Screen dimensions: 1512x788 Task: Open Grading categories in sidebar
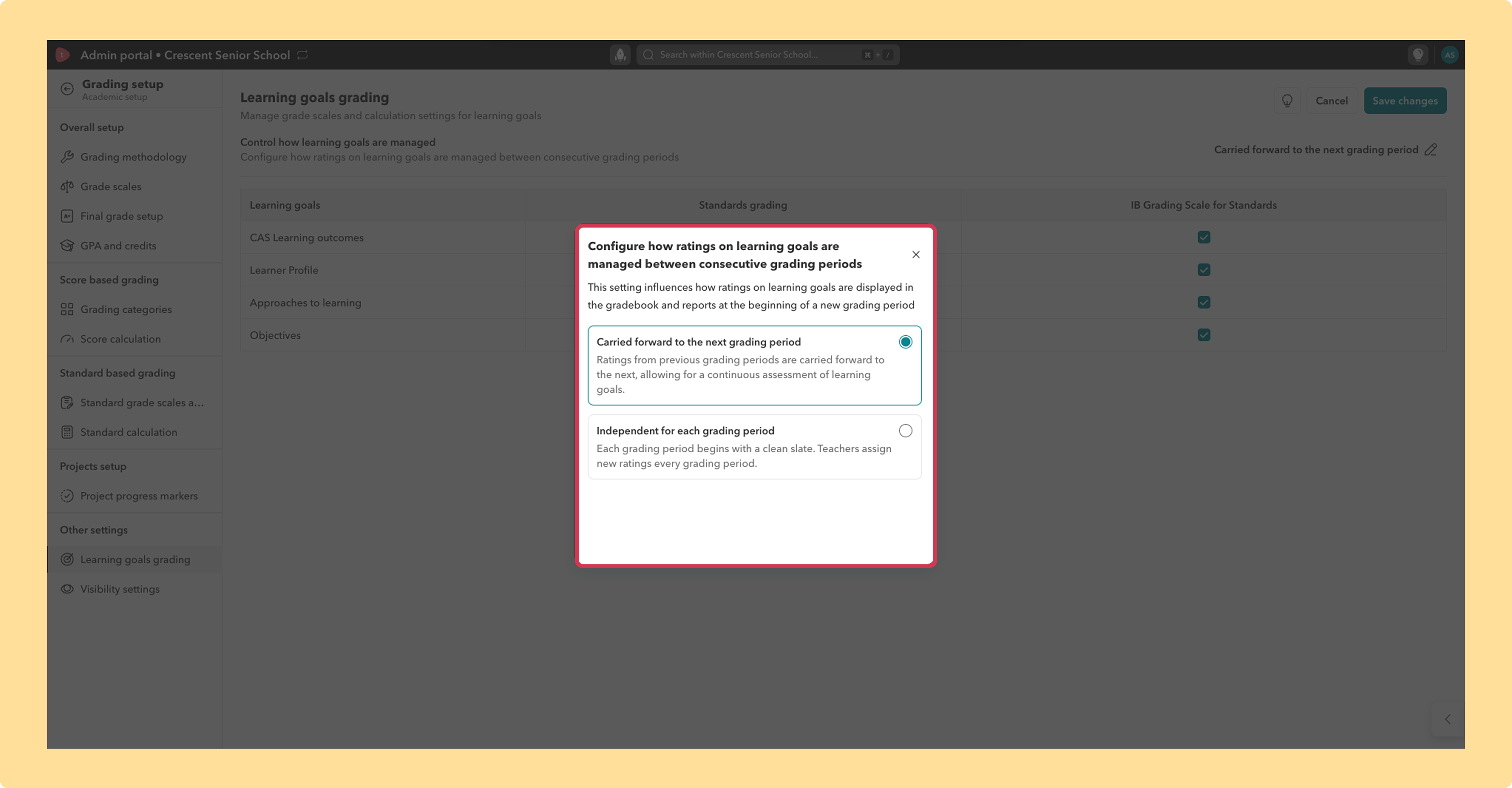point(134,310)
